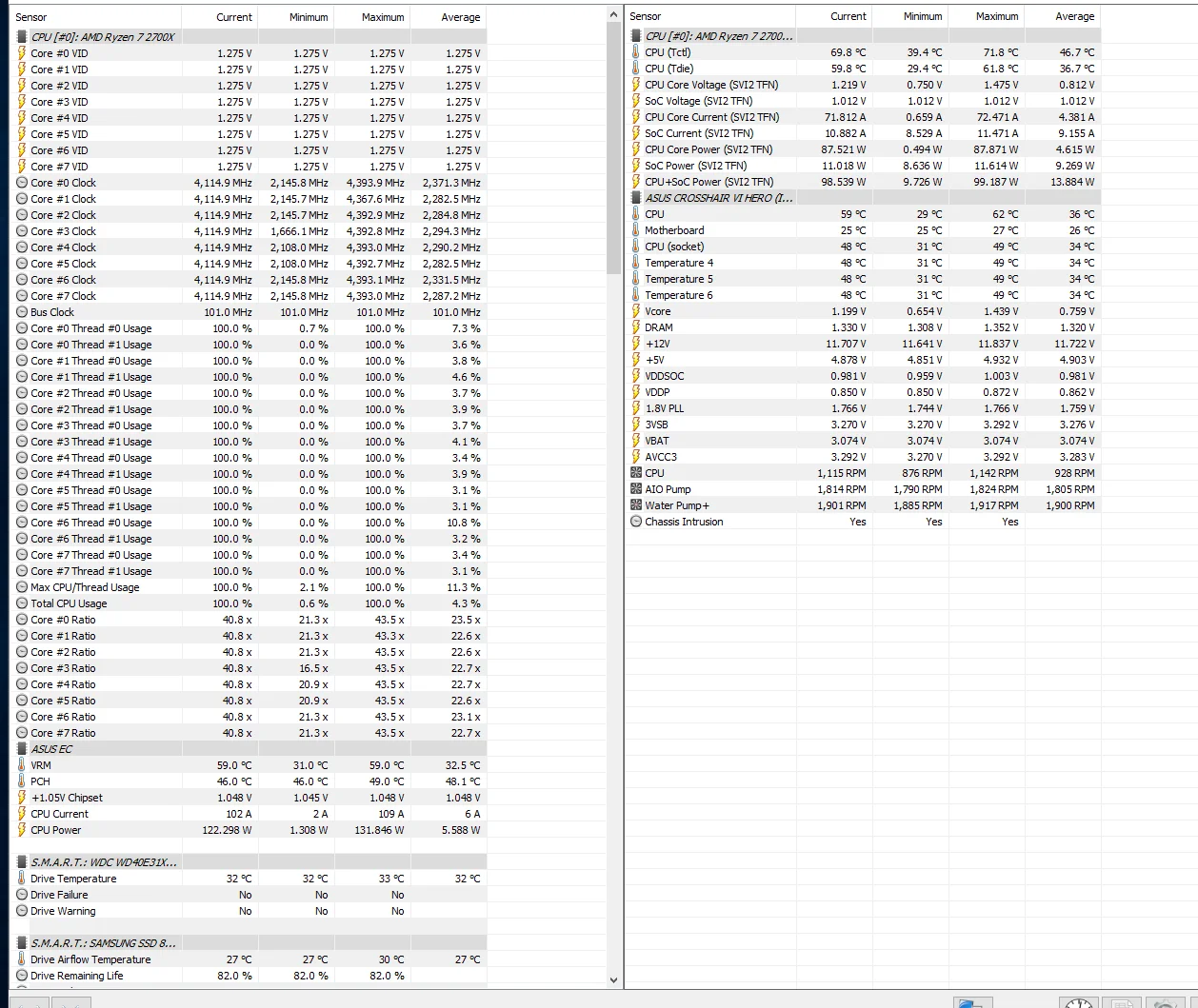Click the lightning icon beside SoC Voltage (SVI2 TFN)
This screenshot has height=1008, width=1198.
coord(636,101)
